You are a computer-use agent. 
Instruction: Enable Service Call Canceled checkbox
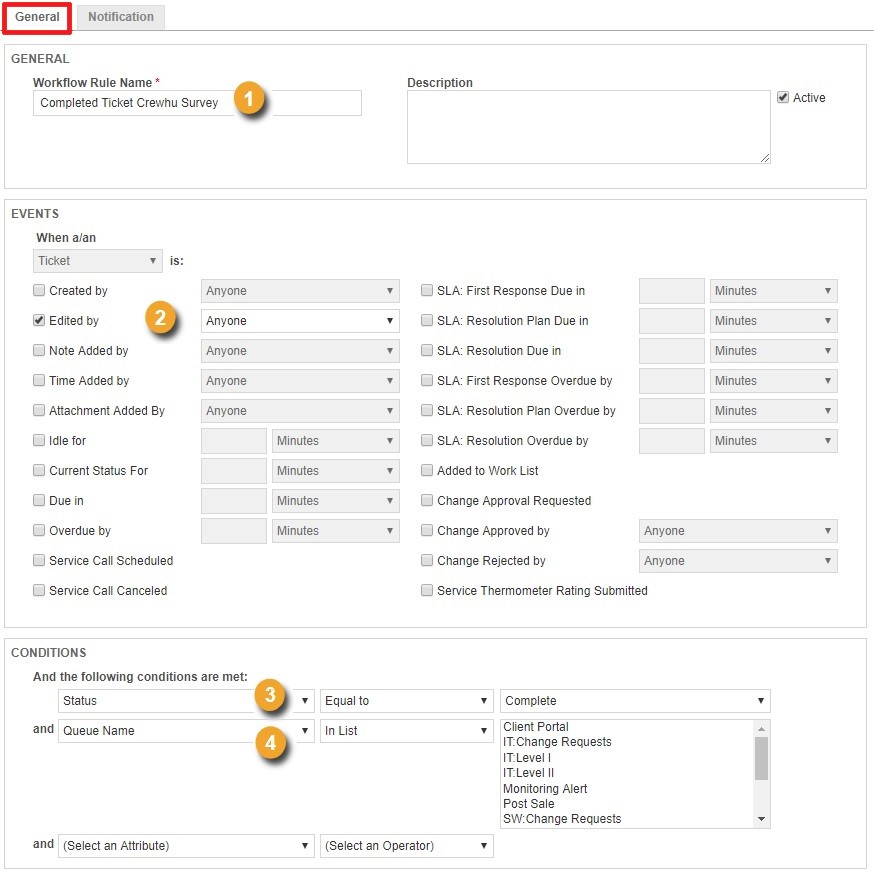(39, 591)
